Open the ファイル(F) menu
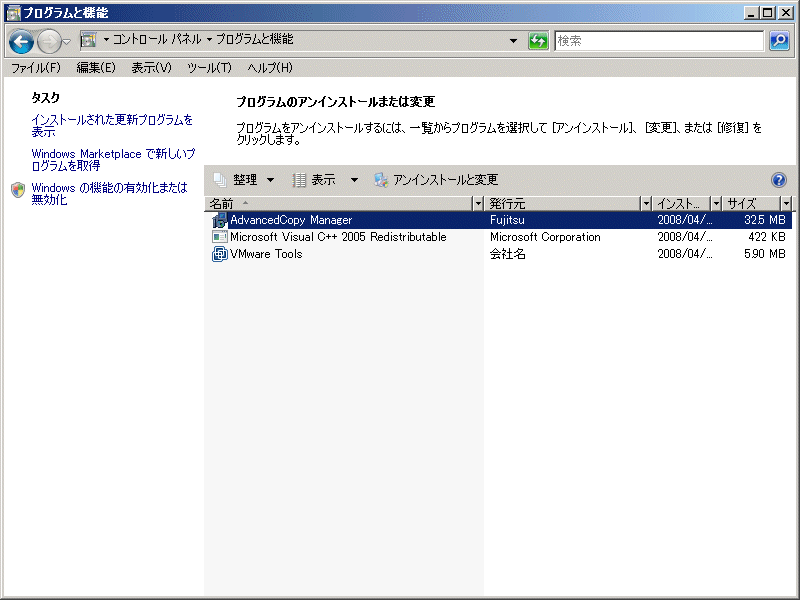This screenshot has height=600, width=800. 35,68
